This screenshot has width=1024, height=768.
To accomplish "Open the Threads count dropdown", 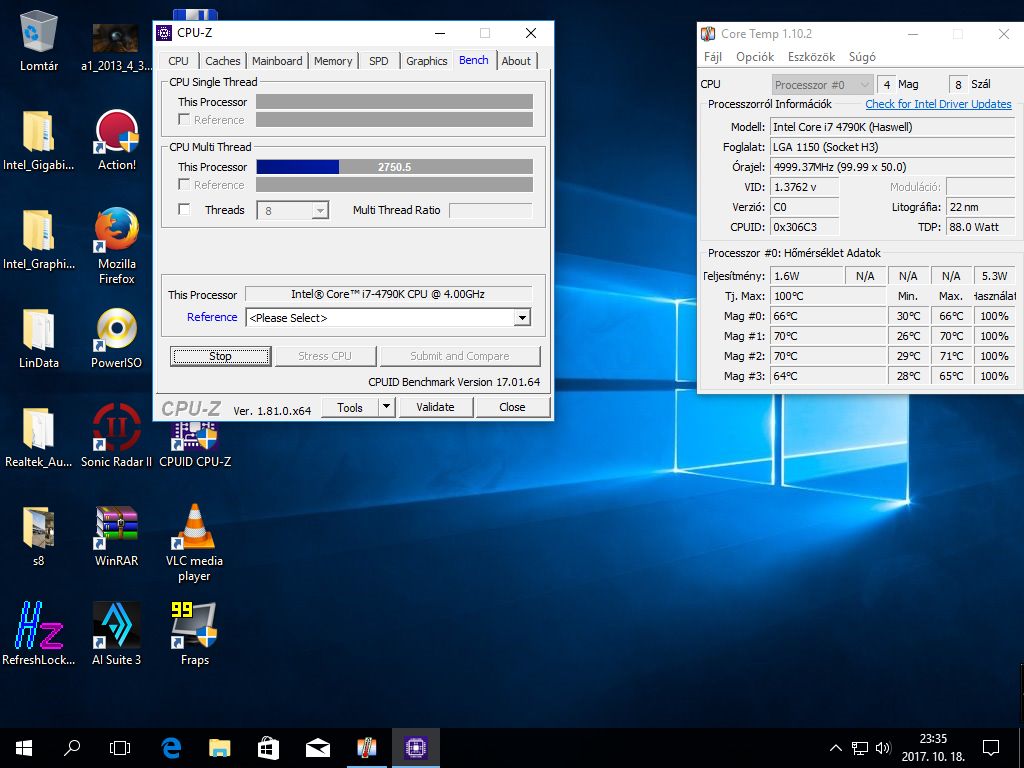I will pyautogui.click(x=319, y=210).
